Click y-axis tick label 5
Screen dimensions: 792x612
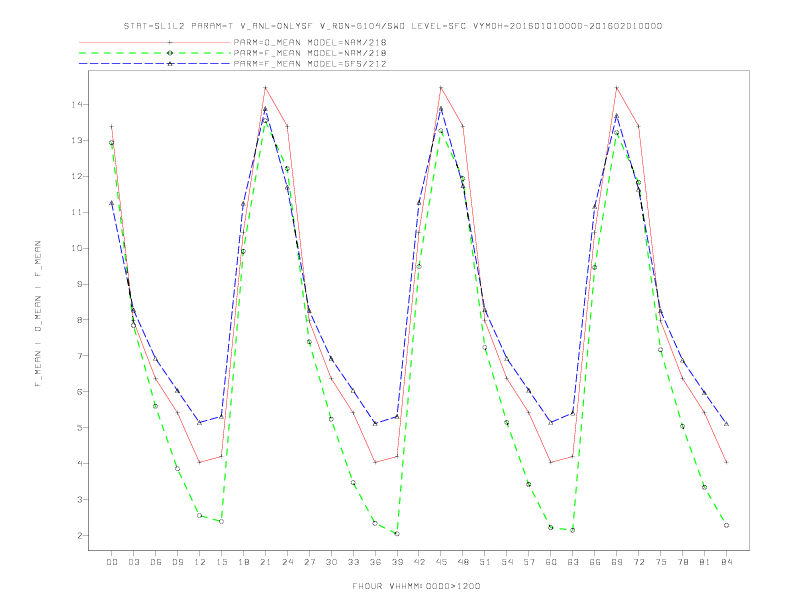pyautogui.click(x=80, y=427)
